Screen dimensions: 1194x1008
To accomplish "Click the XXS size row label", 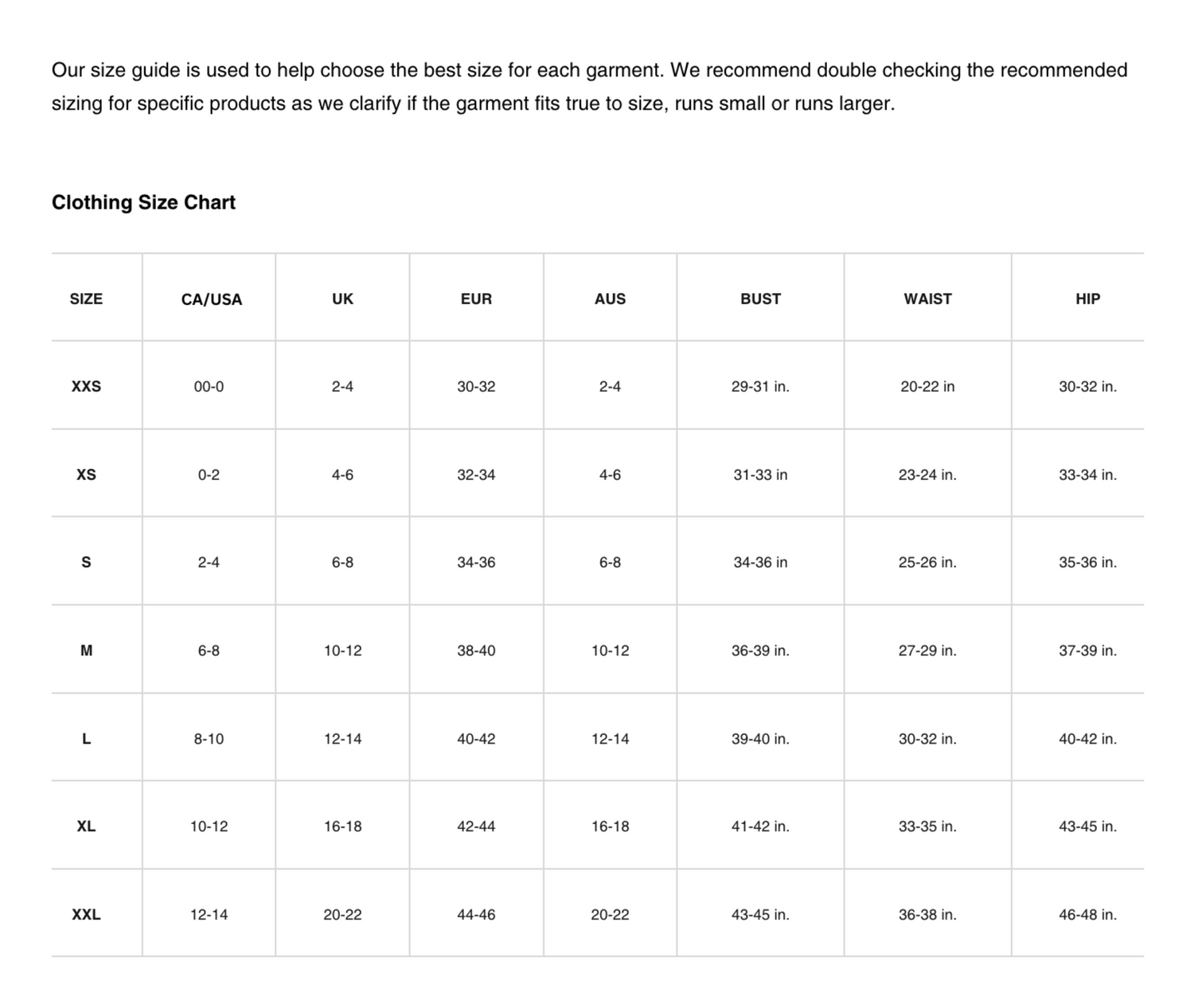I will (x=86, y=386).
